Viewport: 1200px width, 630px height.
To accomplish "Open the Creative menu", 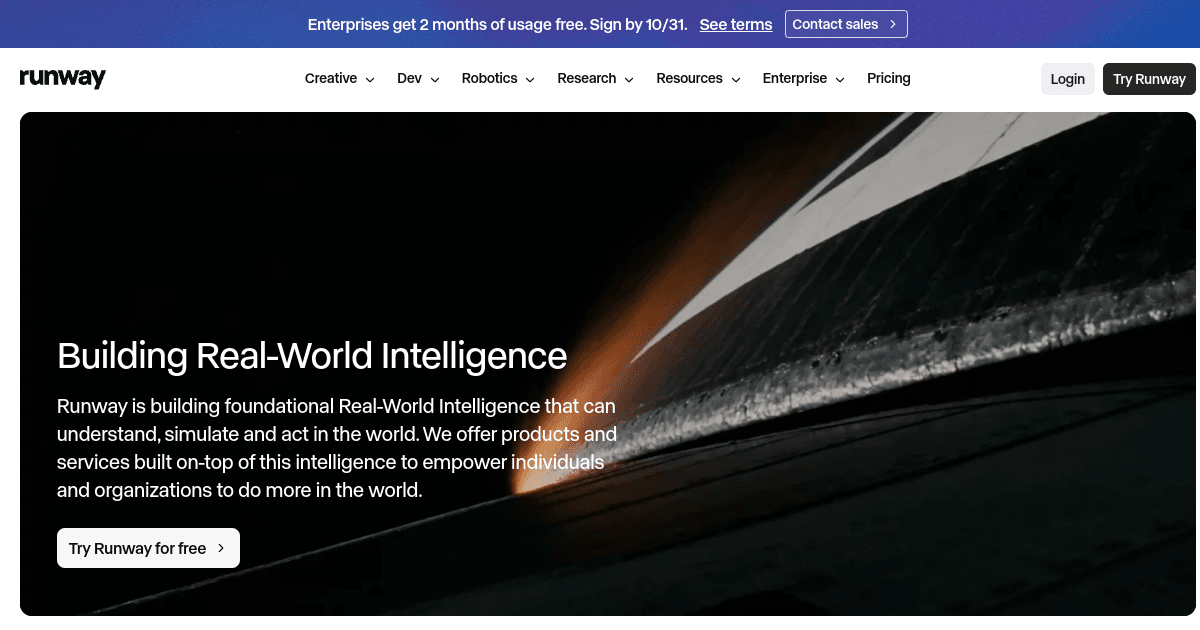I will (339, 79).
